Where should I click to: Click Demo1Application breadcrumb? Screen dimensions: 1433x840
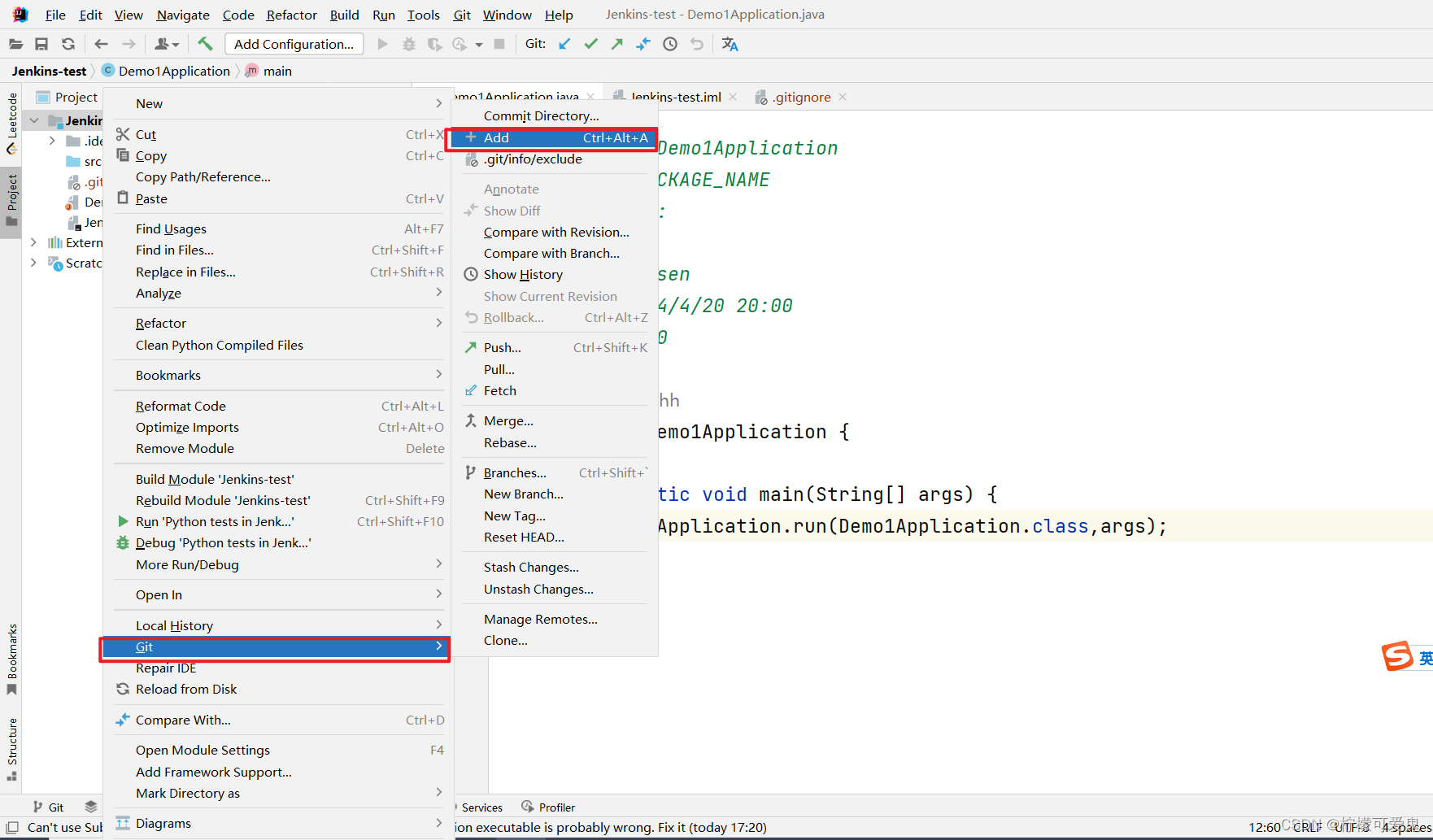pos(166,71)
